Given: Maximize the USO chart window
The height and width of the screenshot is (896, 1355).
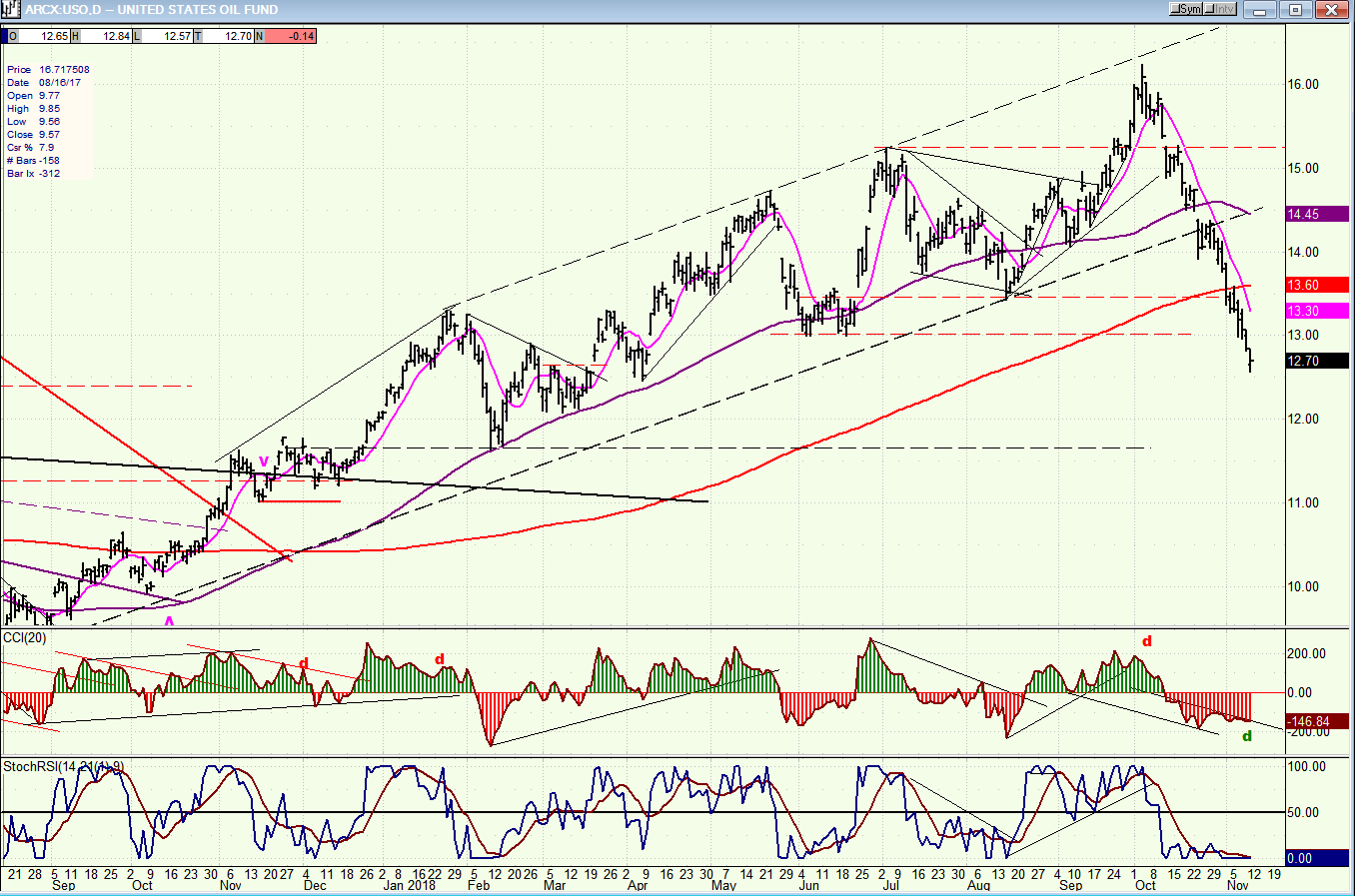Looking at the screenshot, I should [1296, 9].
